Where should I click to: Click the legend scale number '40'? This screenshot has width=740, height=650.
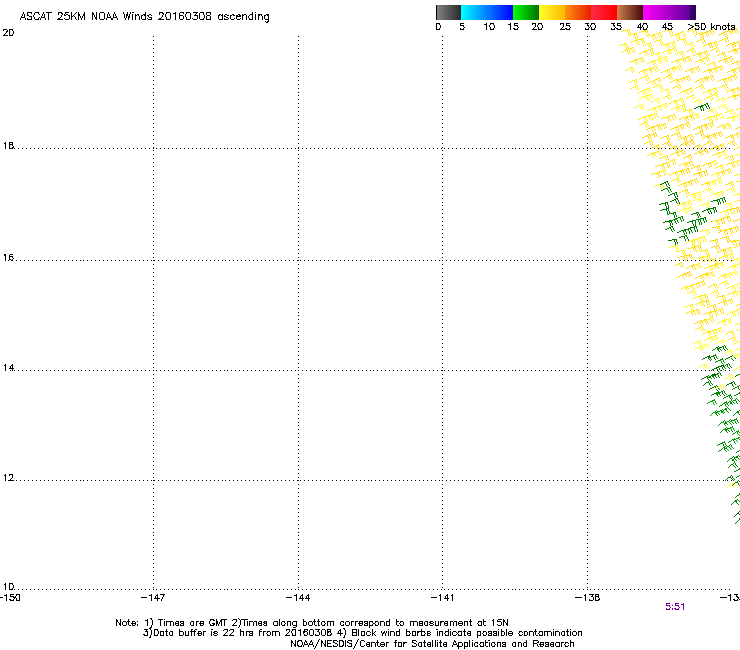click(x=642, y=27)
